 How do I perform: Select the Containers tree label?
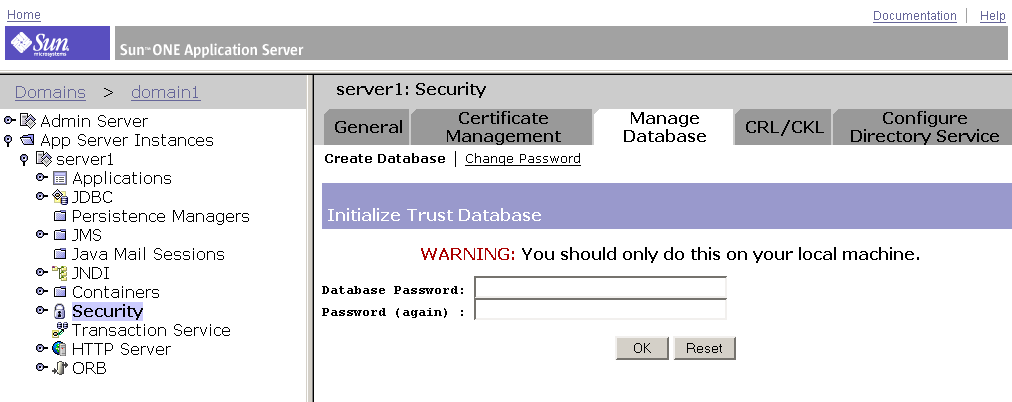pos(116,292)
